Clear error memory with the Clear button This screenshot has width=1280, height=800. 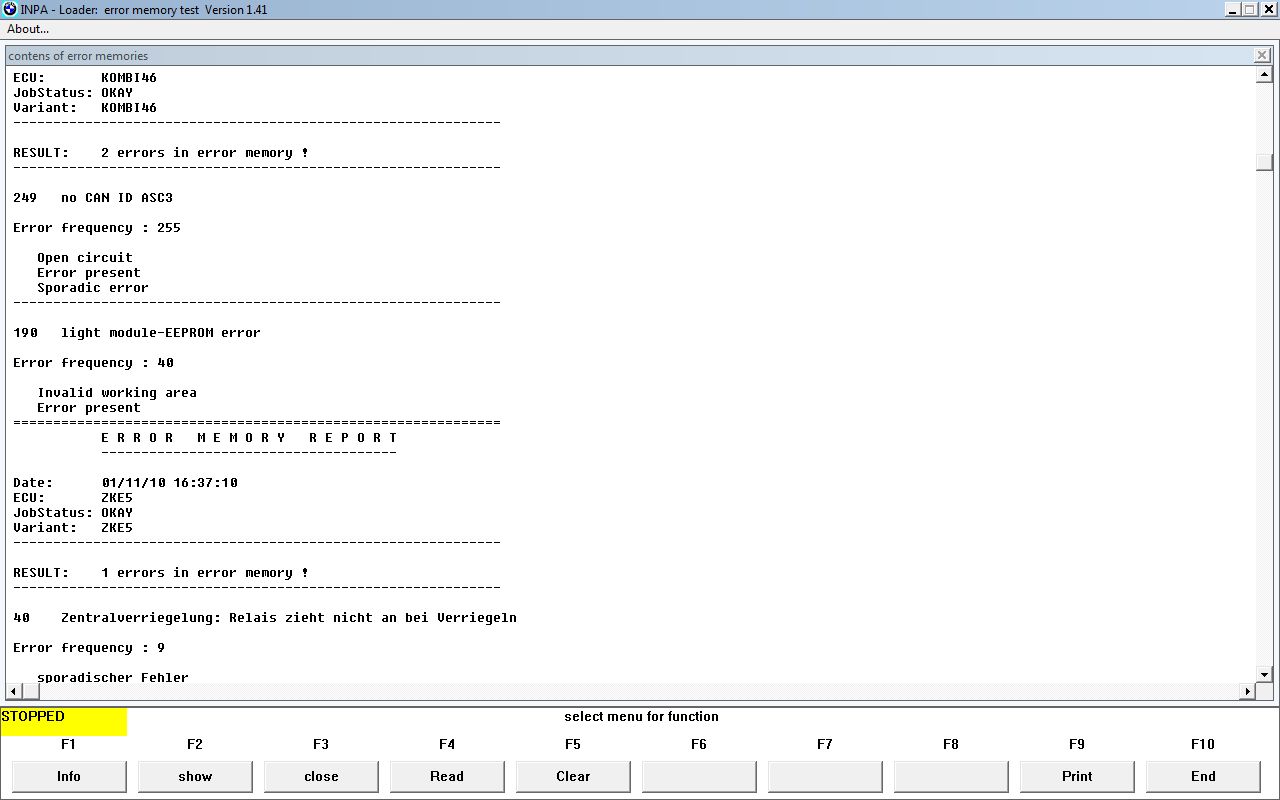573,776
